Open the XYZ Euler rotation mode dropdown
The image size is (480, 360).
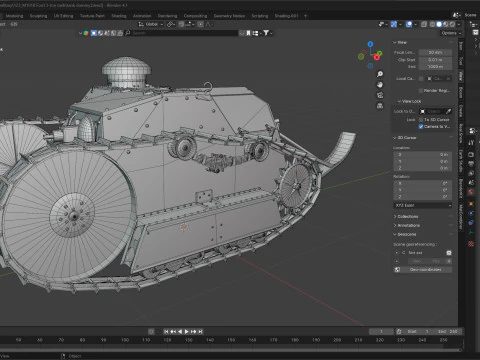(x=423, y=205)
